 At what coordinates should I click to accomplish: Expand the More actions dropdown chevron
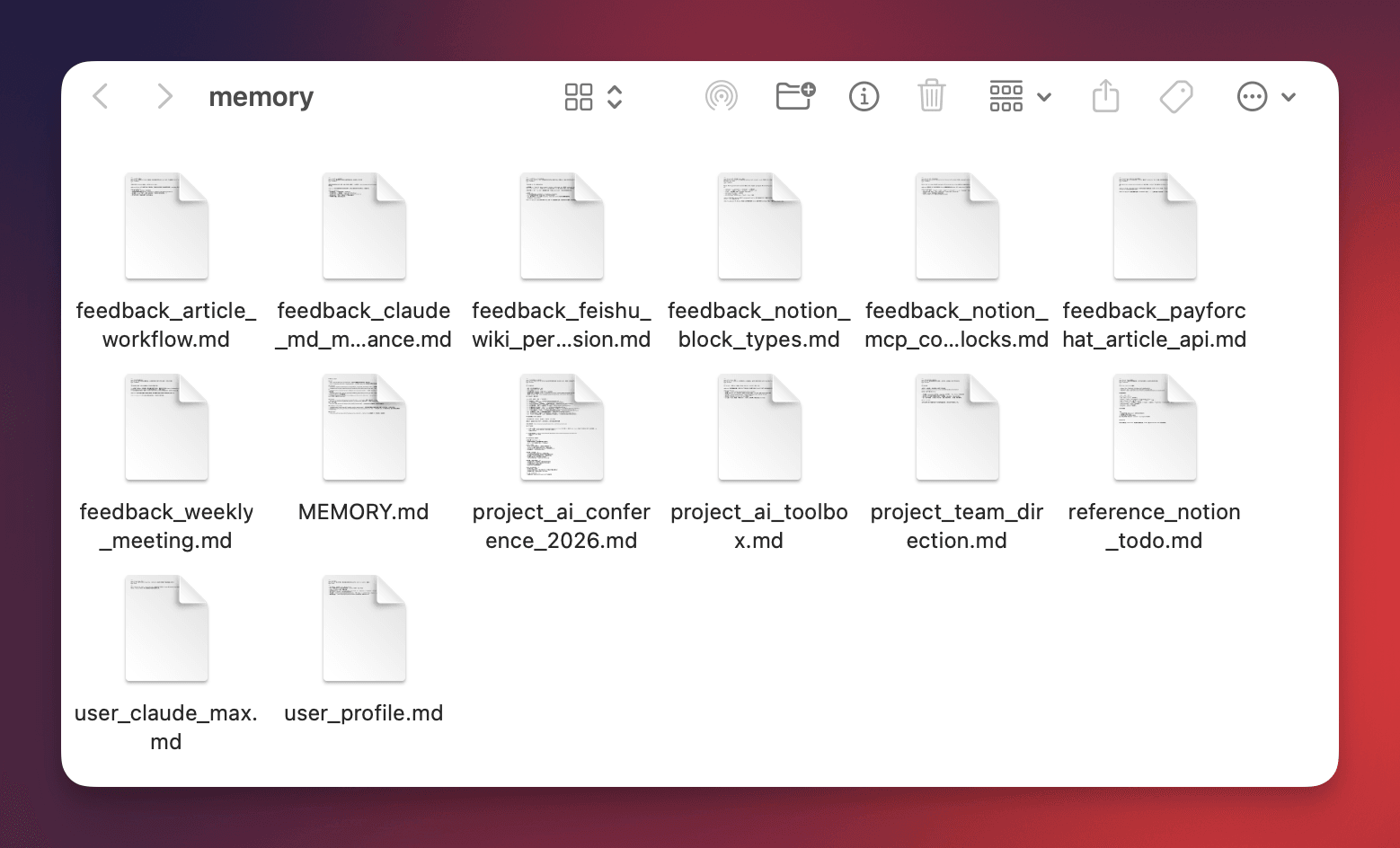(x=1289, y=97)
